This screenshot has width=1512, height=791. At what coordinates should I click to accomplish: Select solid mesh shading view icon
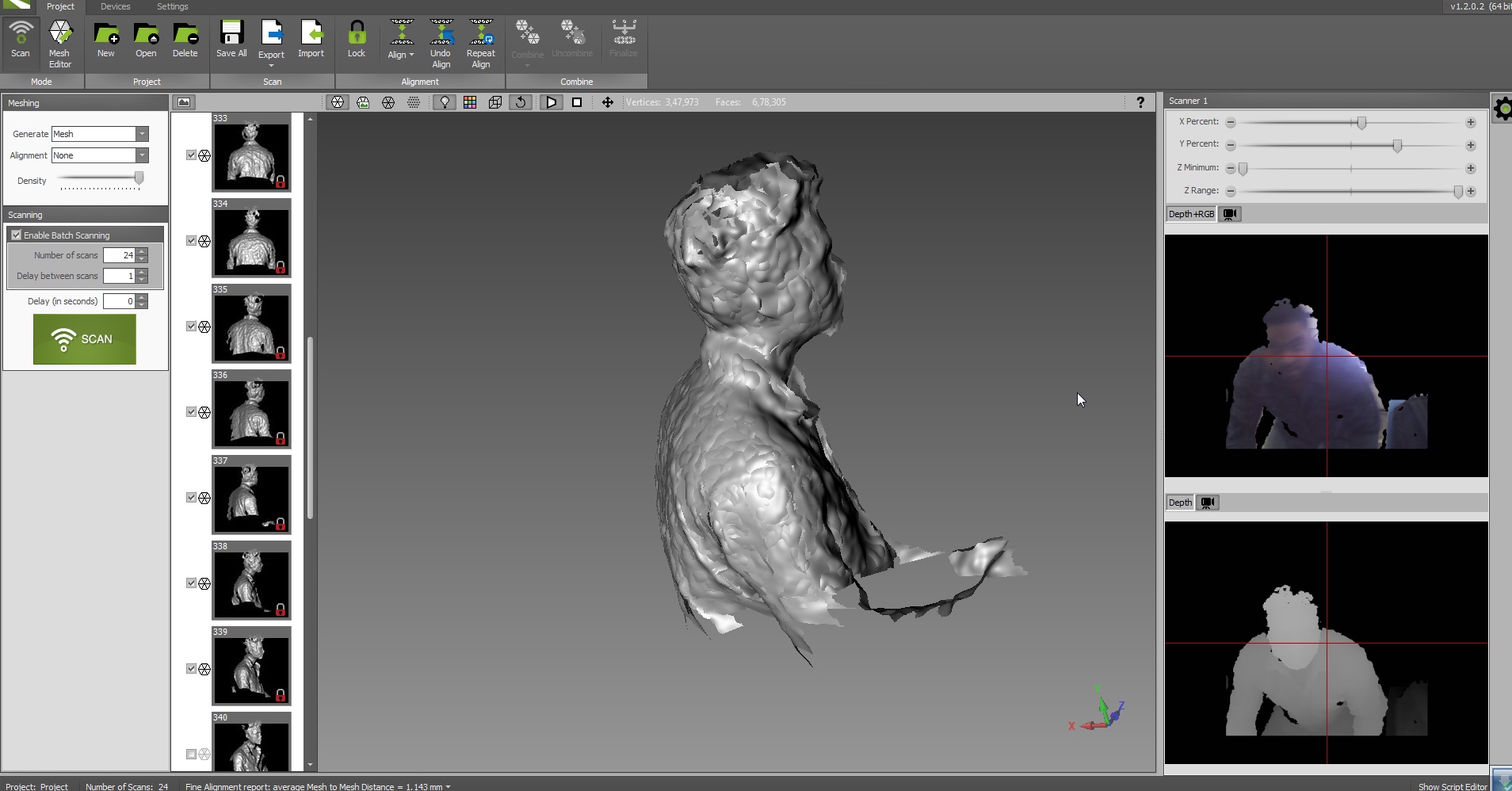pyautogui.click(x=338, y=102)
